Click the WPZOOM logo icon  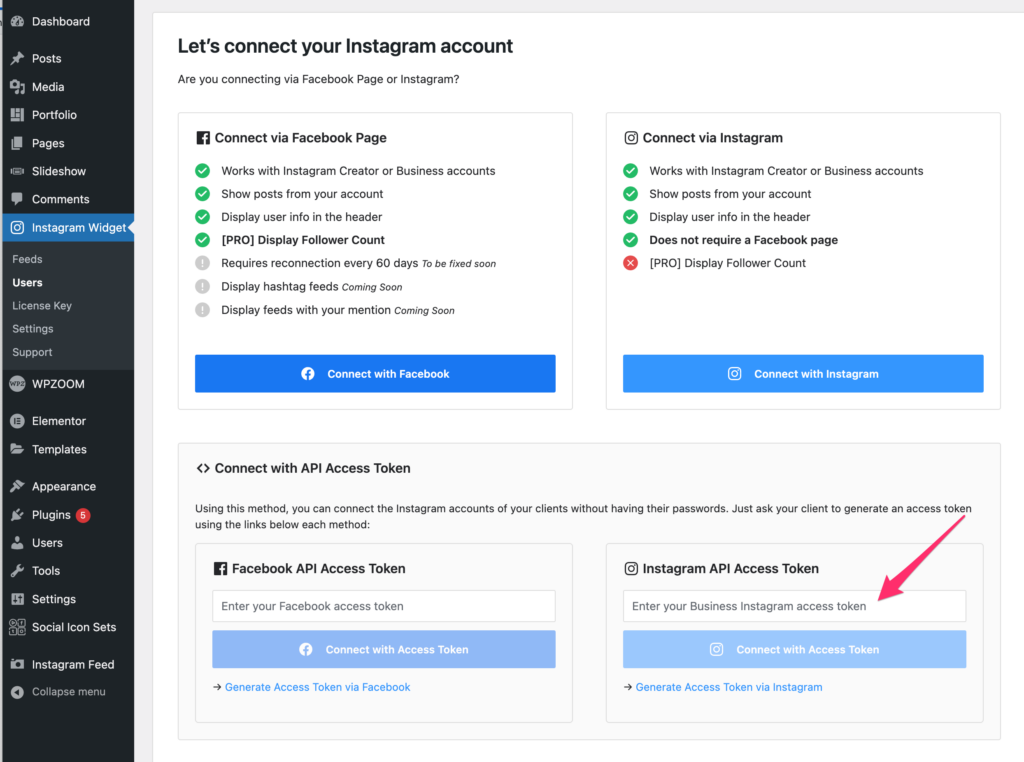[x=18, y=384]
